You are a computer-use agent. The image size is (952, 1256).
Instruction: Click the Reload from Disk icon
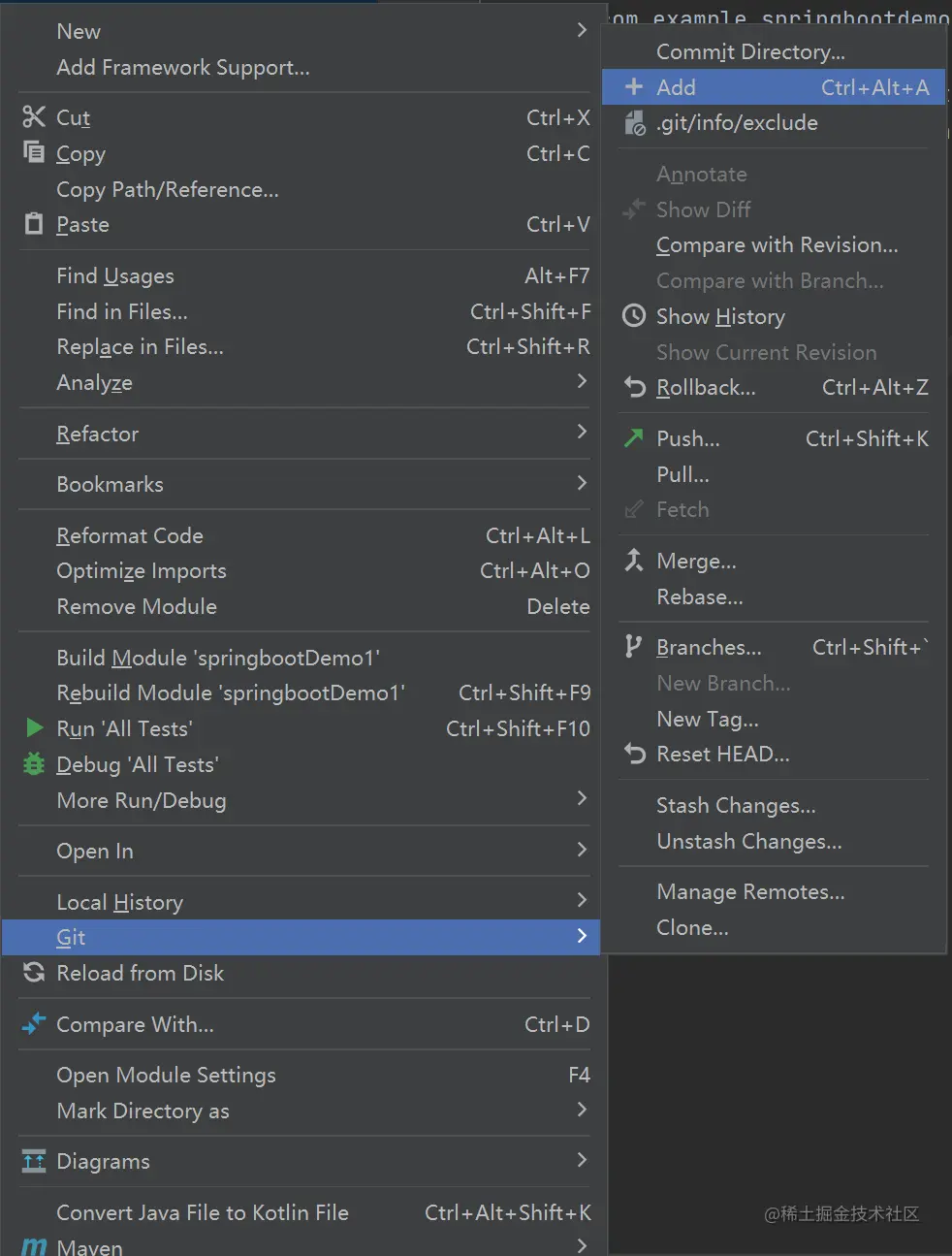click(x=34, y=972)
